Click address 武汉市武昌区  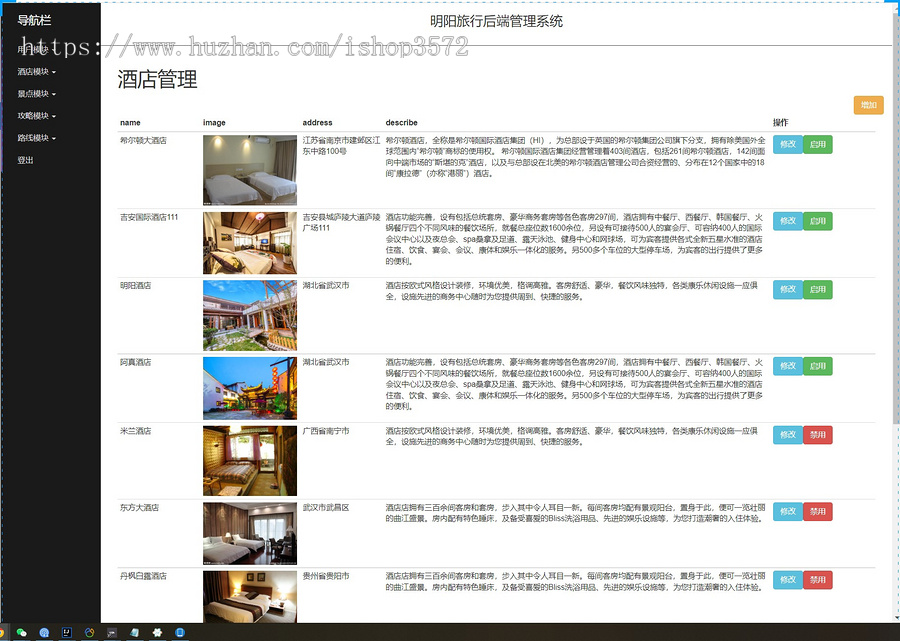326,507
